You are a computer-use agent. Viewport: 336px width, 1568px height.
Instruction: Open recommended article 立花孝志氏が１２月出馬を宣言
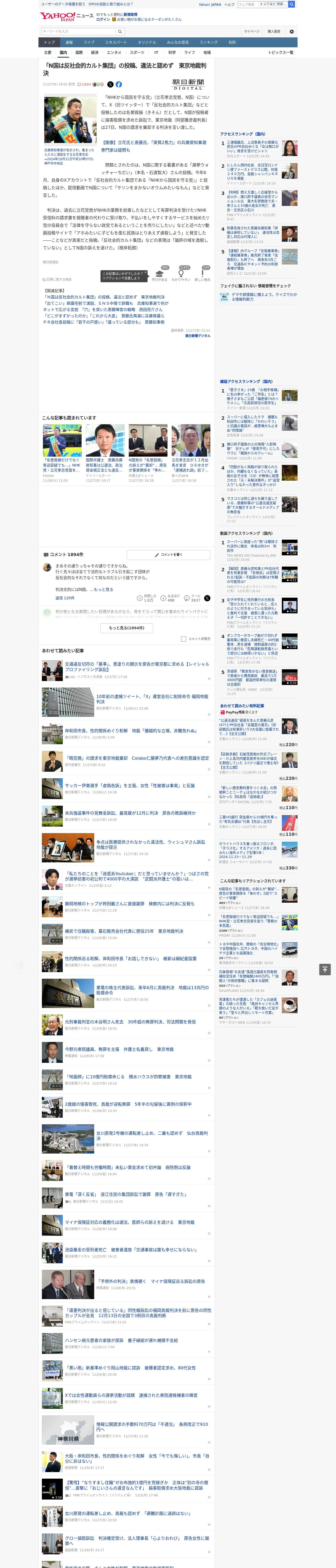[x=191, y=453]
